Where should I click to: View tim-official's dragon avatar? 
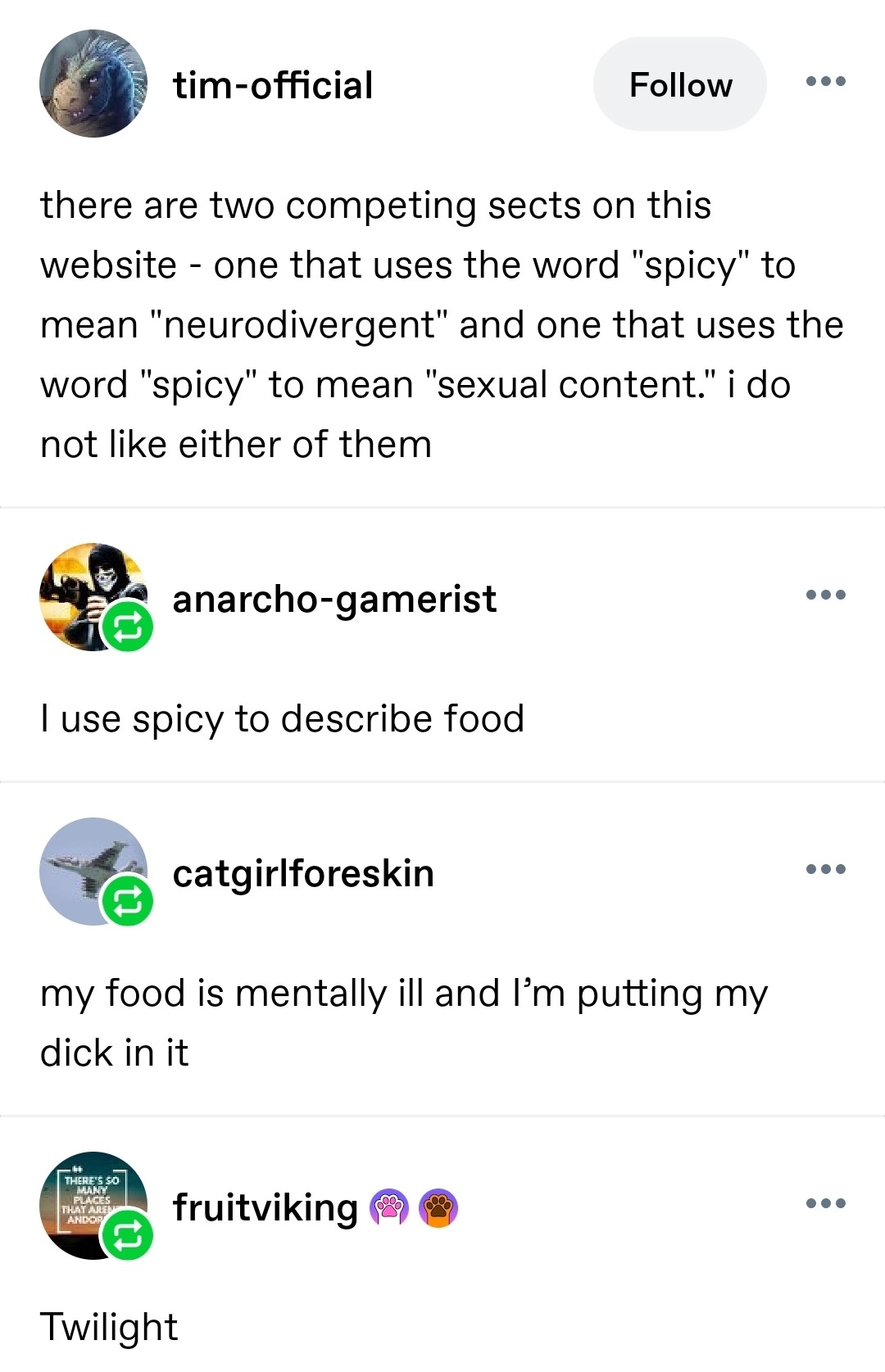point(93,84)
